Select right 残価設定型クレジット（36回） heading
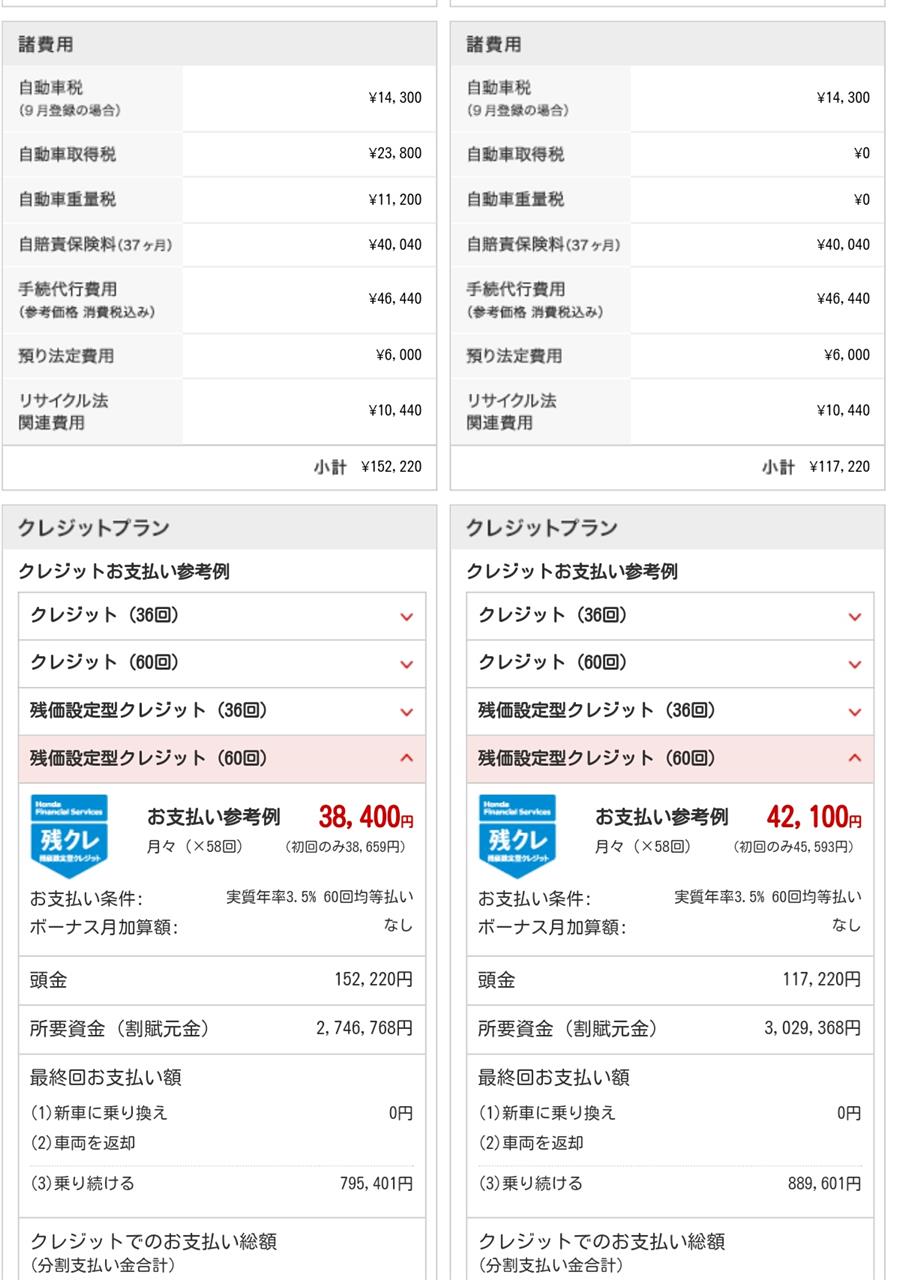 (x=597, y=711)
